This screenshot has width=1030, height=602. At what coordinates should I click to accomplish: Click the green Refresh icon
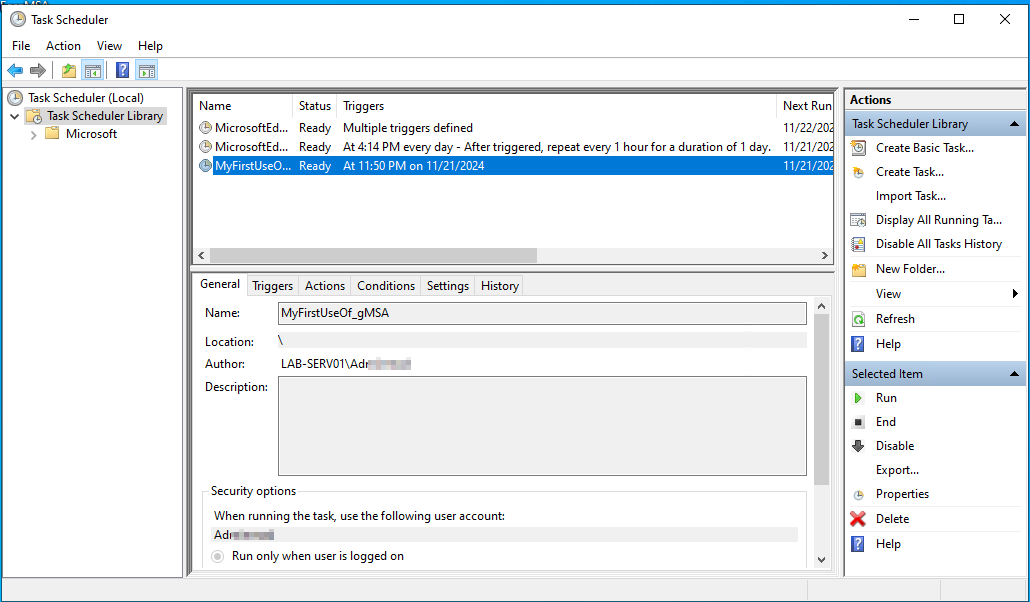(858, 319)
